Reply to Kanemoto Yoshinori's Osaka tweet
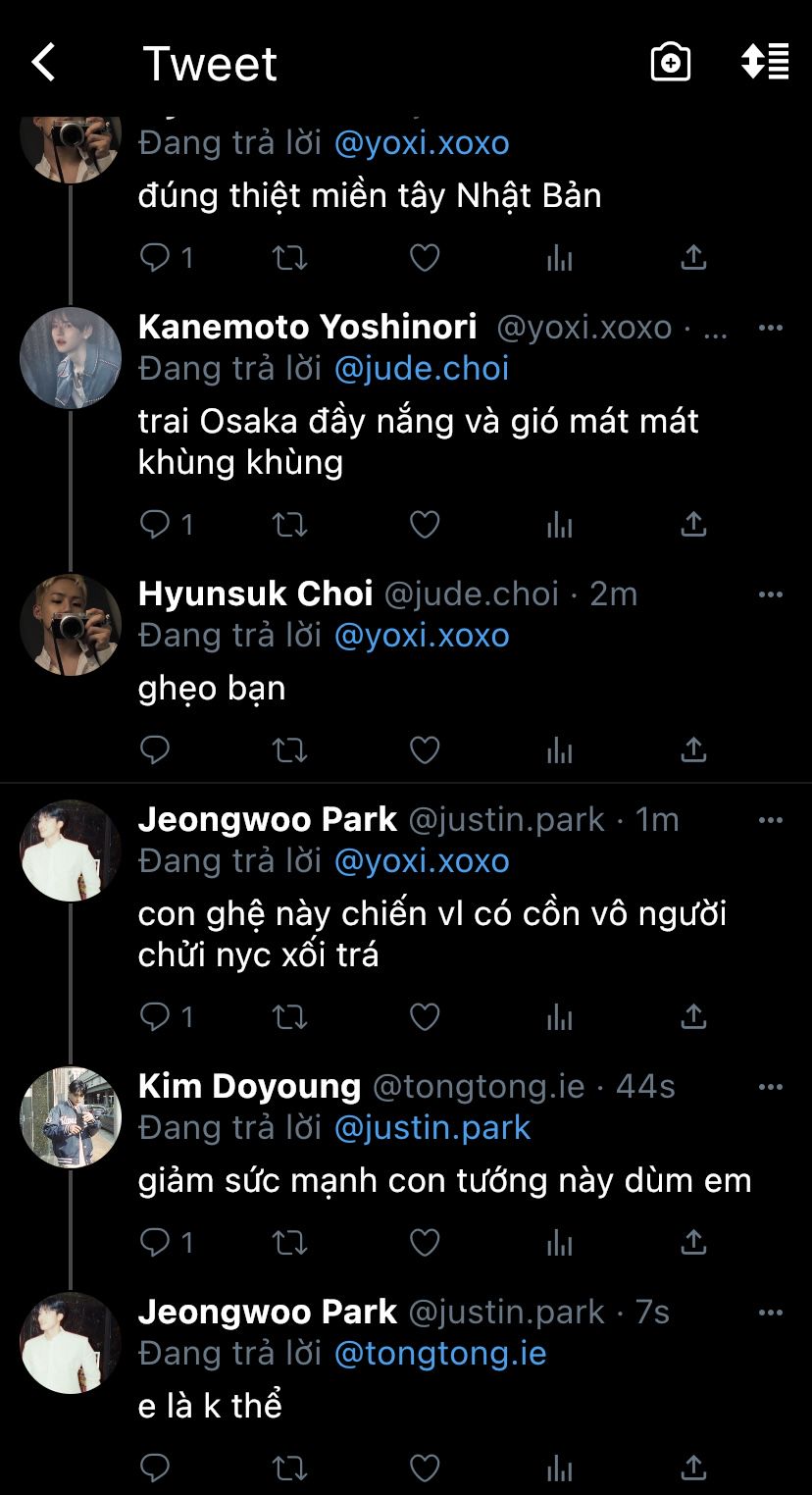 tap(156, 525)
